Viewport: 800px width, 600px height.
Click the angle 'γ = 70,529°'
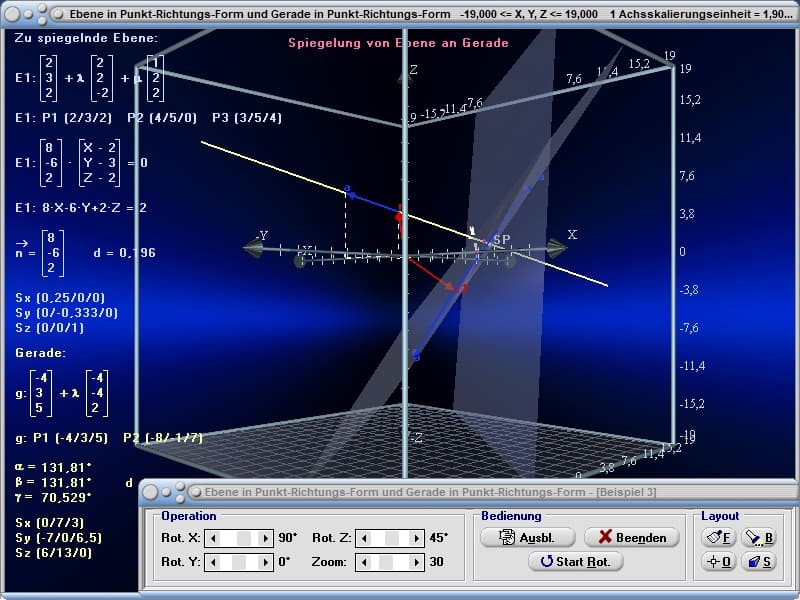point(53,497)
